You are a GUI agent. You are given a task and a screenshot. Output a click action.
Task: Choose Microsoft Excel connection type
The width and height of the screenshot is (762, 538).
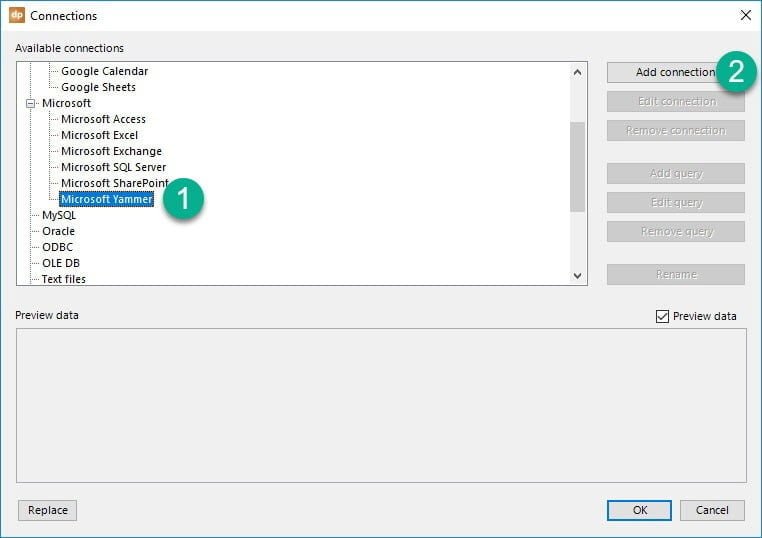(x=99, y=136)
